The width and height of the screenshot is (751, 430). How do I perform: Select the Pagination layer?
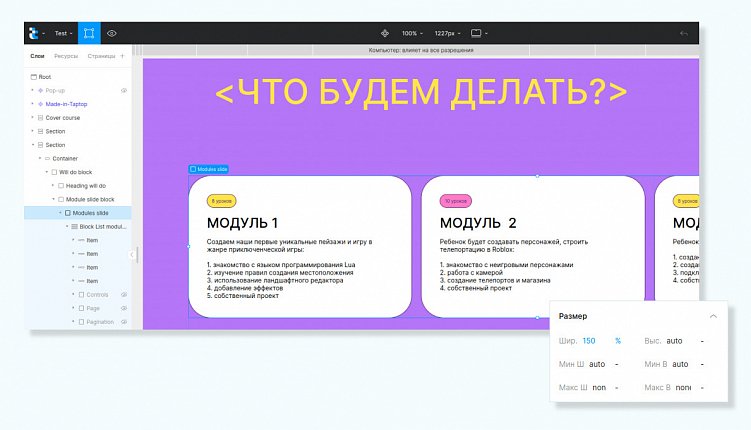tap(100, 322)
